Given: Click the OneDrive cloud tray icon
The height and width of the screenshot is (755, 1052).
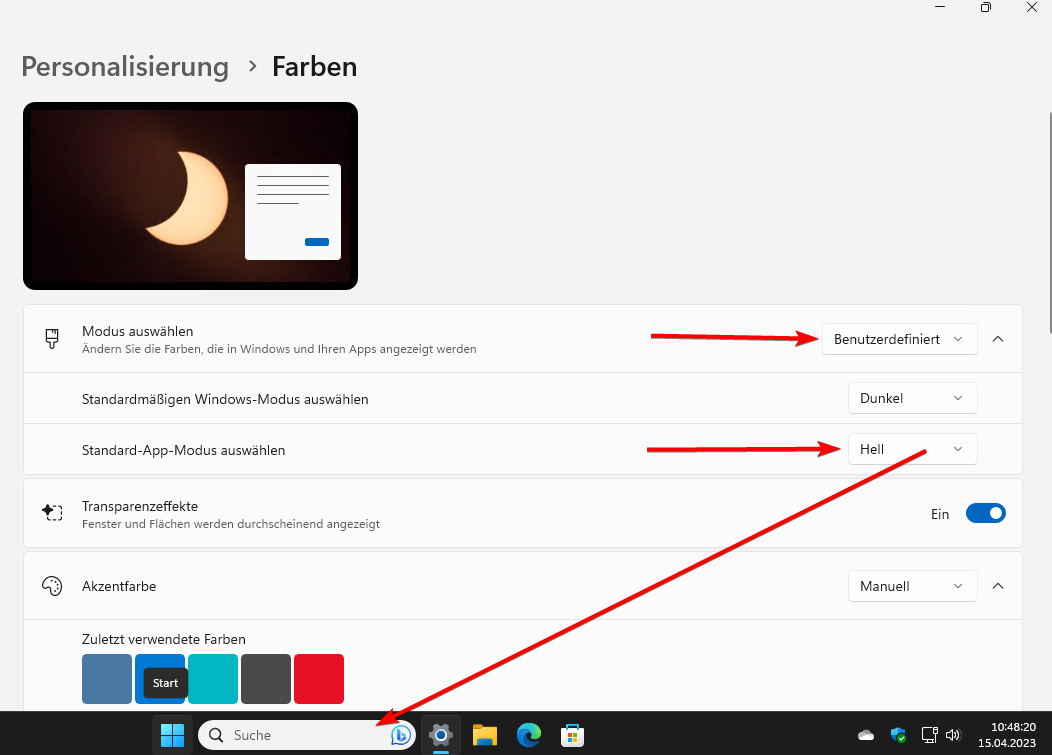Looking at the screenshot, I should 866,736.
